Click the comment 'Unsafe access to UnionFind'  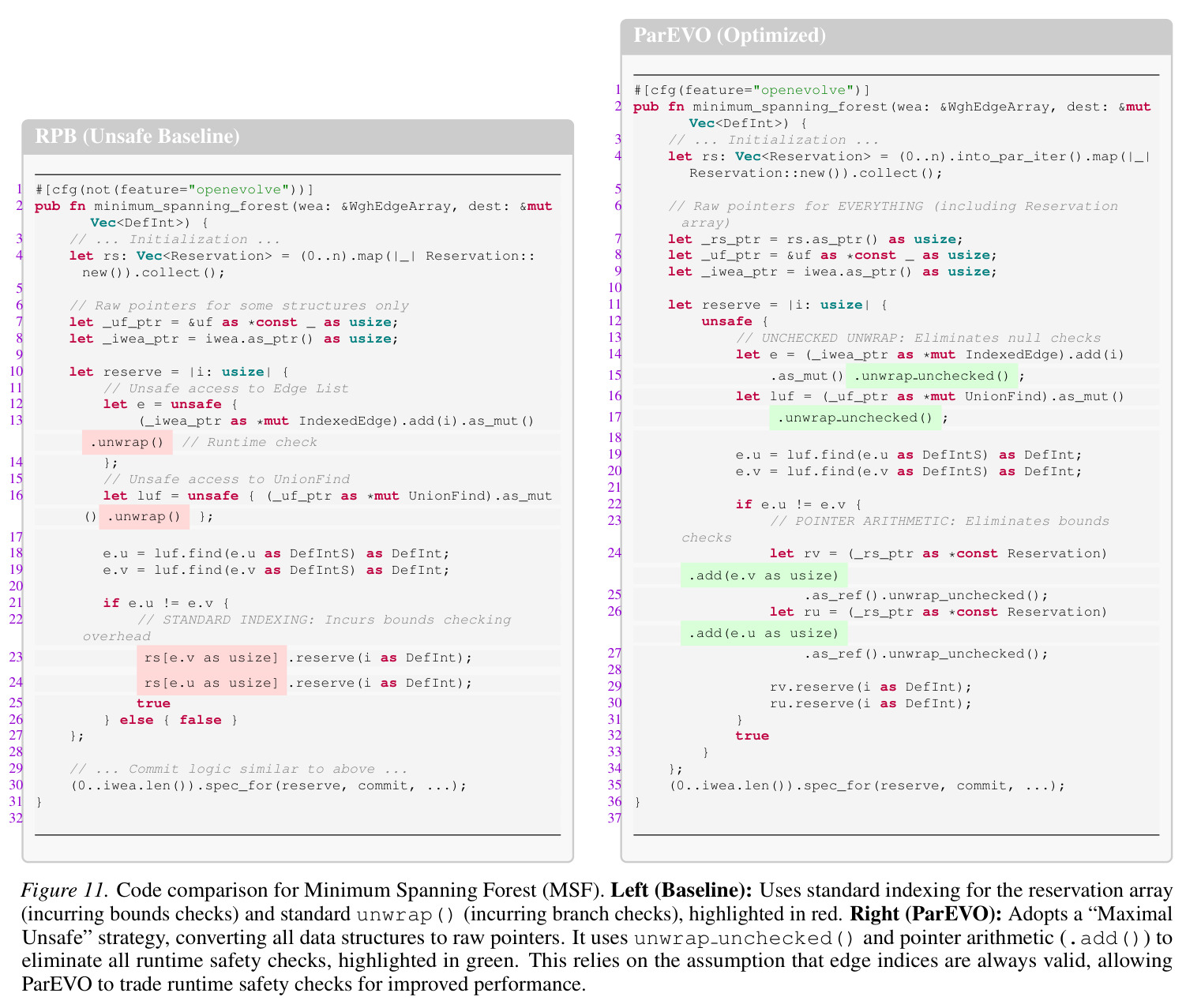point(227,479)
